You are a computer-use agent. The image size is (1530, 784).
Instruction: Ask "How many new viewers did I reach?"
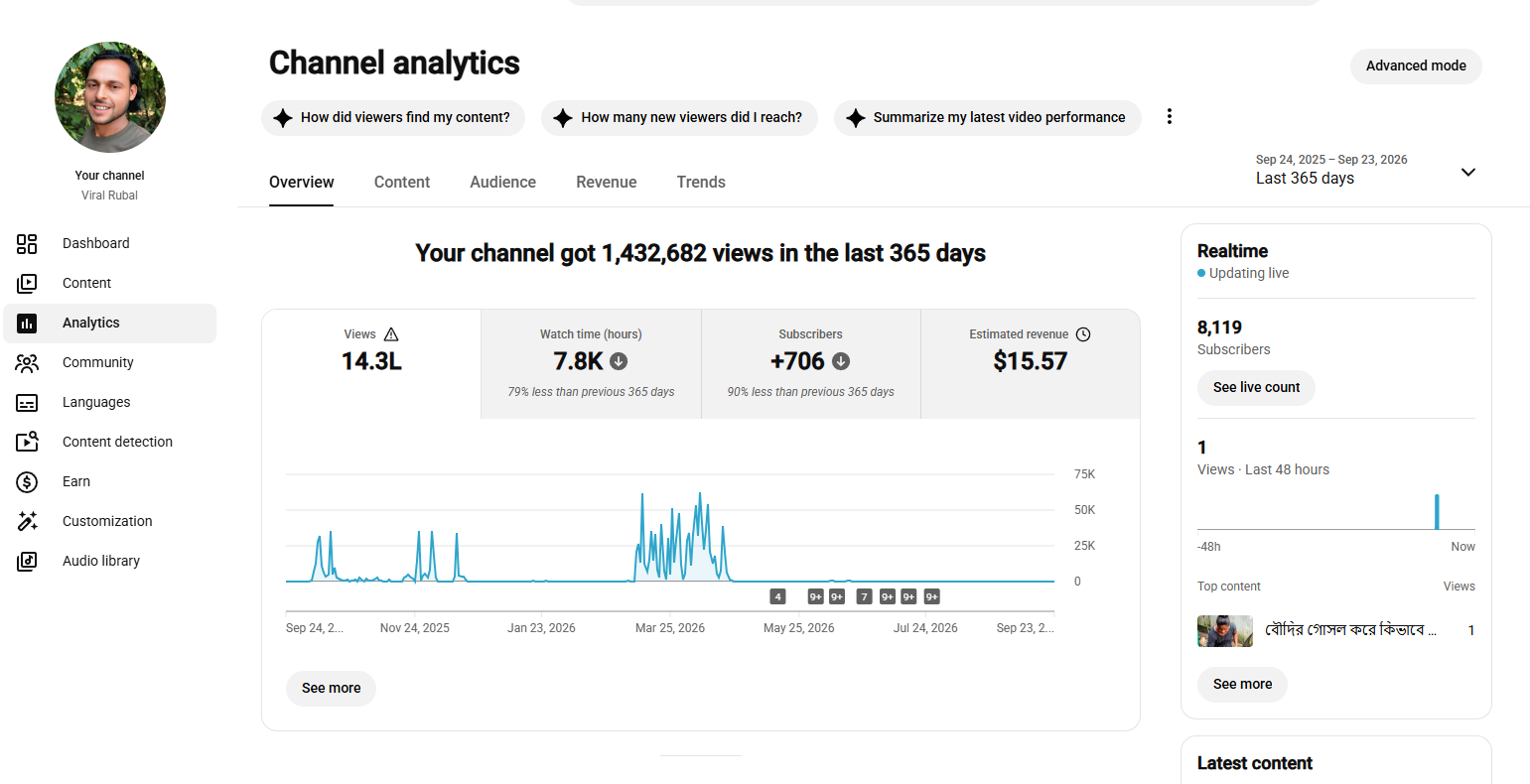click(x=679, y=117)
